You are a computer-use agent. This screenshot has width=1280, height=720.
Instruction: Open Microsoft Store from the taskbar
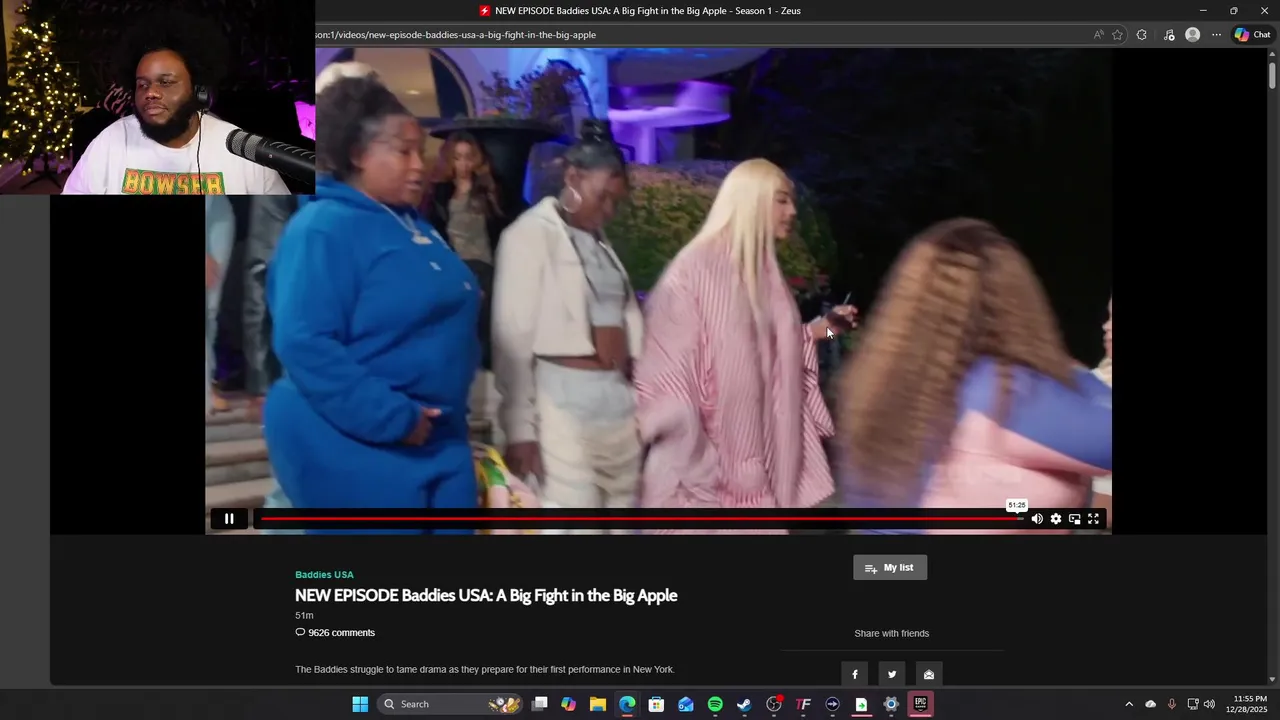click(x=656, y=704)
